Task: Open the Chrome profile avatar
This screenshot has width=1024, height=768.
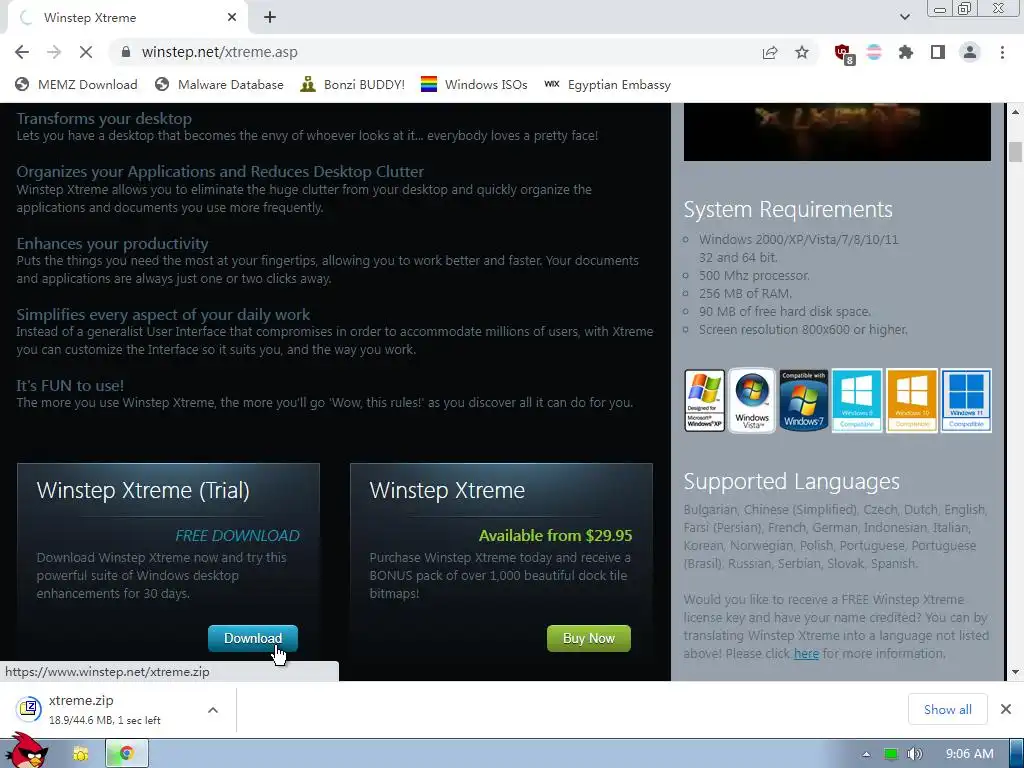Action: pos(970,52)
